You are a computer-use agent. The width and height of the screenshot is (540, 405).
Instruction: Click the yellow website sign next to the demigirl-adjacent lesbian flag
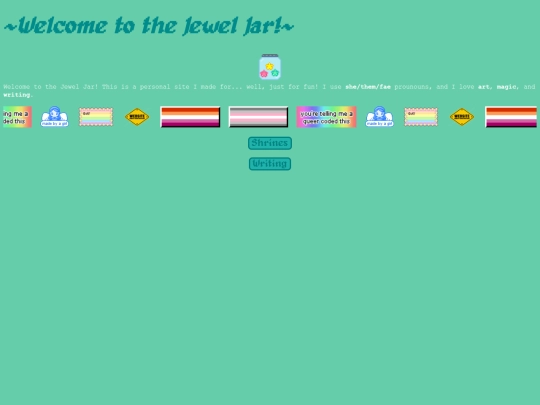point(137,117)
